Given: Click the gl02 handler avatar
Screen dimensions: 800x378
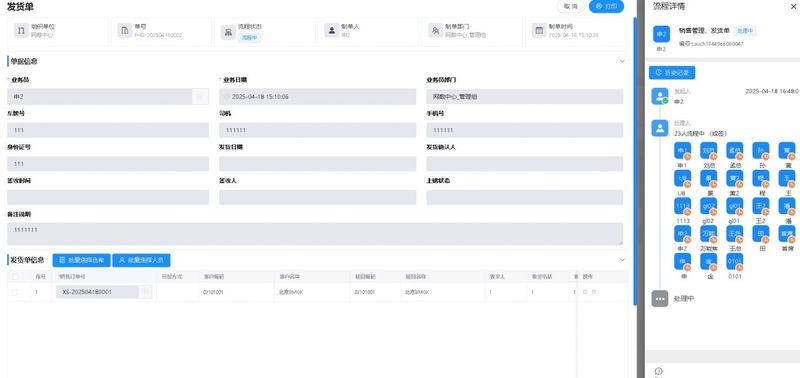Looking at the screenshot, I should tap(708, 206).
